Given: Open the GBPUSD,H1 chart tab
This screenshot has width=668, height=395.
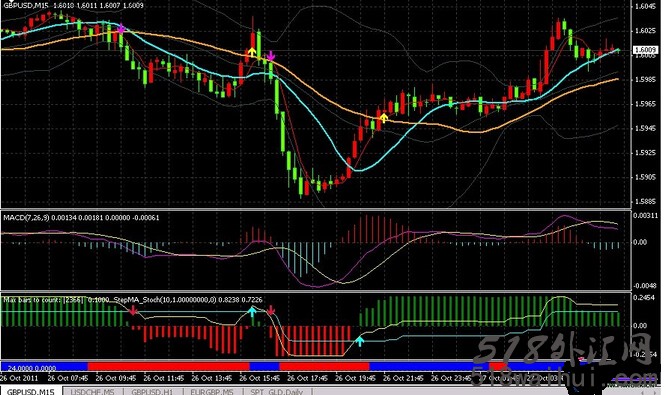Looking at the screenshot, I should (153, 392).
